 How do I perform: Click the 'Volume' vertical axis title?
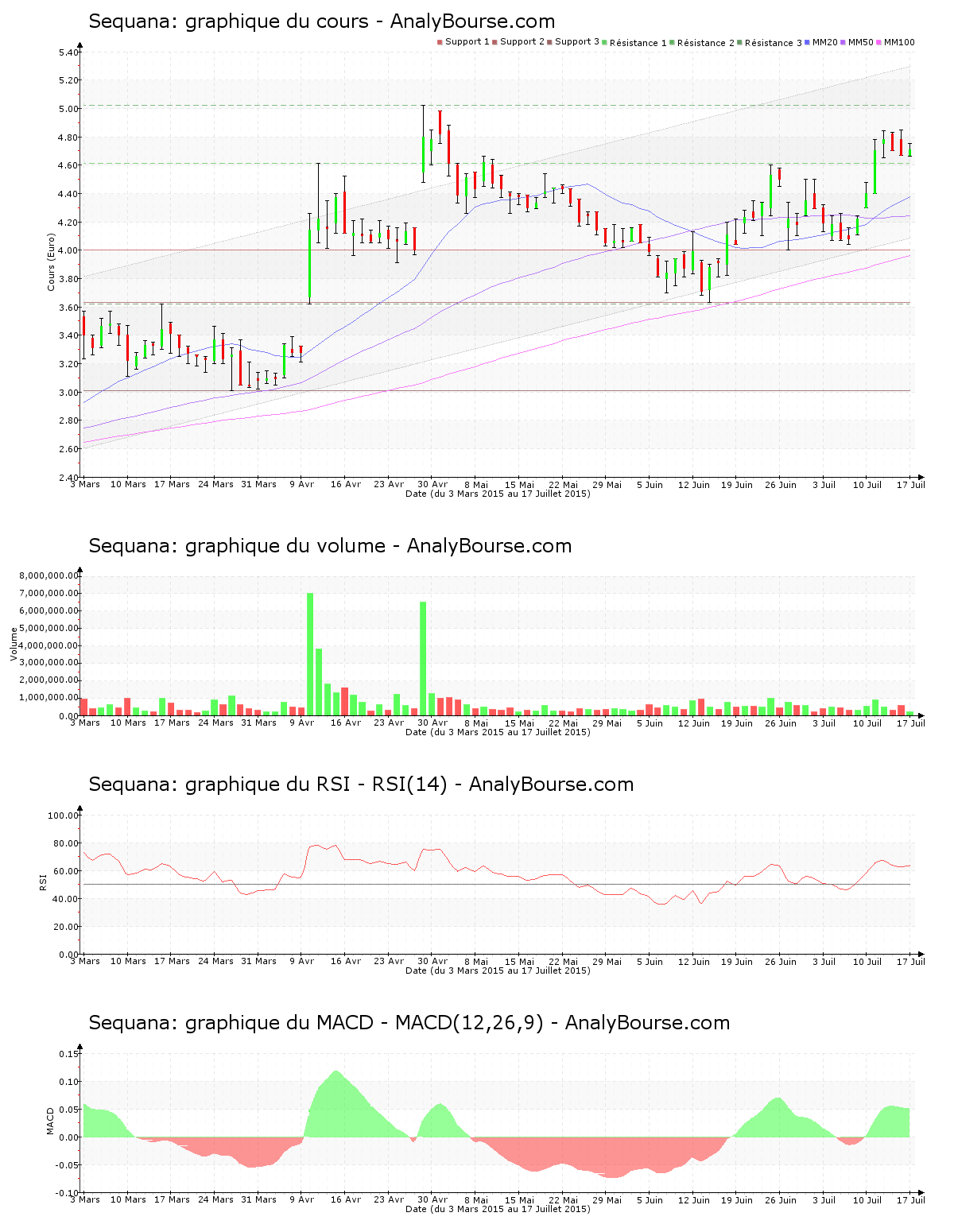(14, 645)
